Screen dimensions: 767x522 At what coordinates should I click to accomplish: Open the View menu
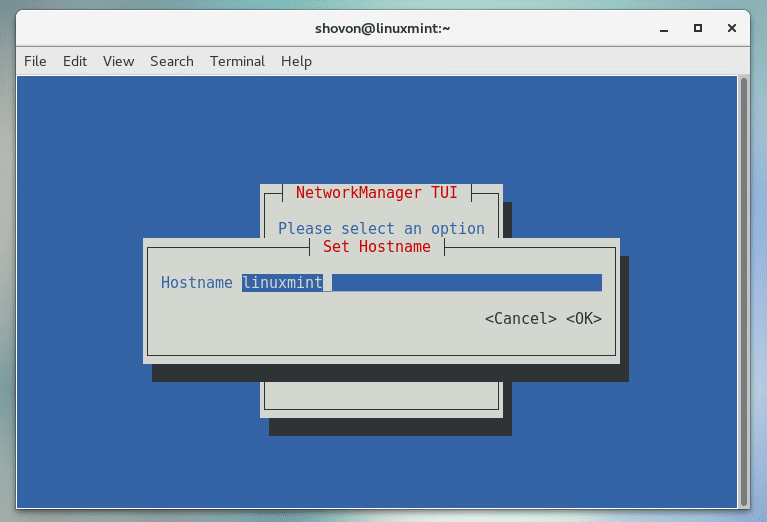118,61
